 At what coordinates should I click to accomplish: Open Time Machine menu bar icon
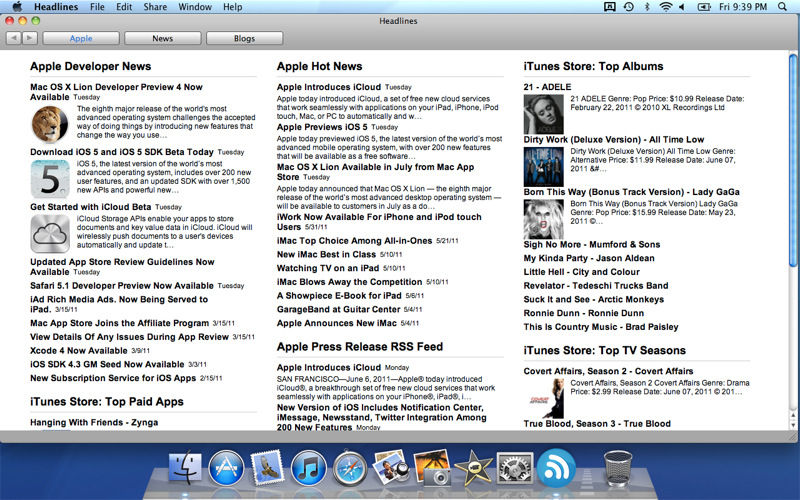[x=629, y=7]
